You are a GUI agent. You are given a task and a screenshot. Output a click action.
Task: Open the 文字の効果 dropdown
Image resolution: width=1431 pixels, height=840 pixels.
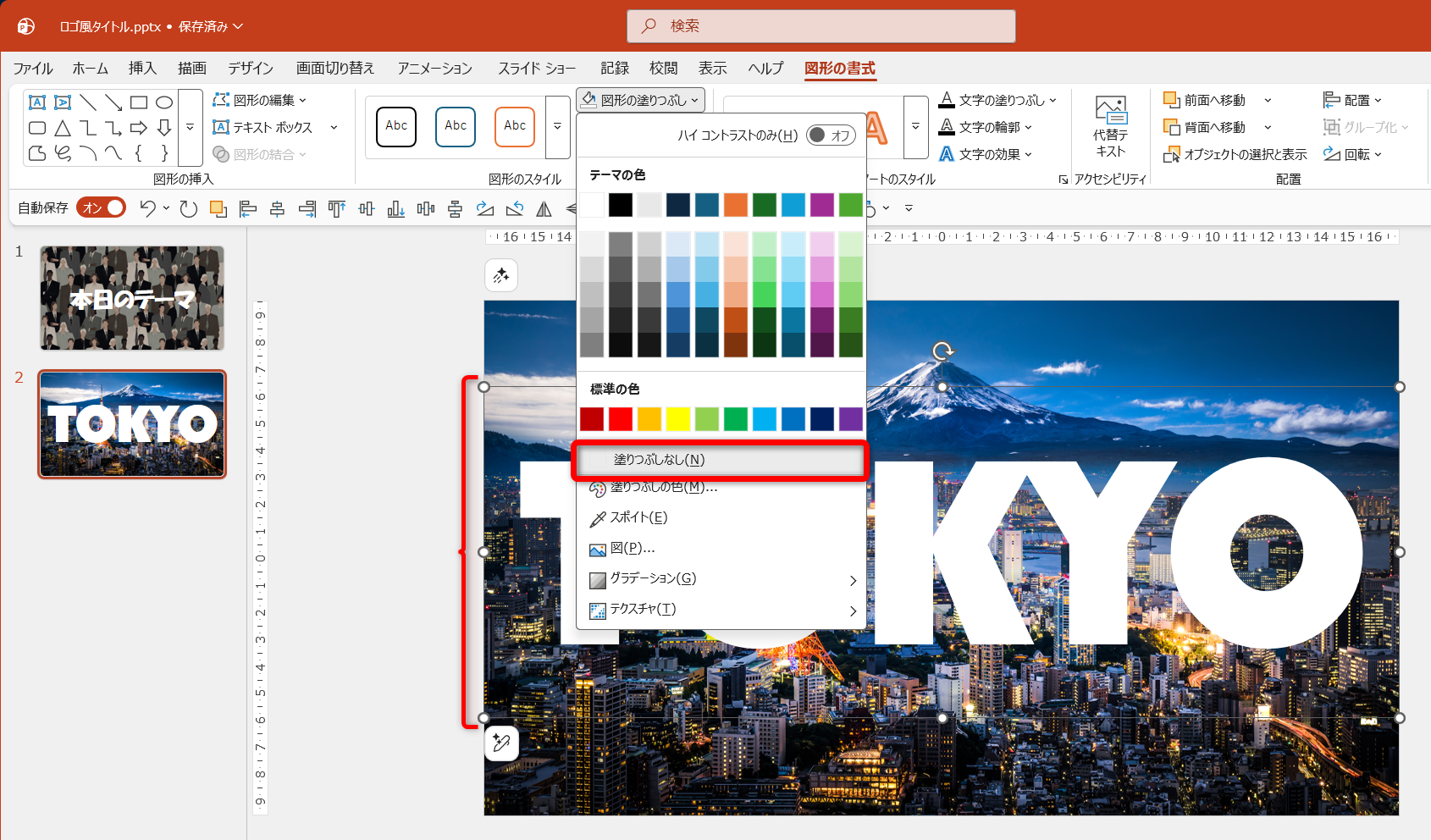pos(986,155)
